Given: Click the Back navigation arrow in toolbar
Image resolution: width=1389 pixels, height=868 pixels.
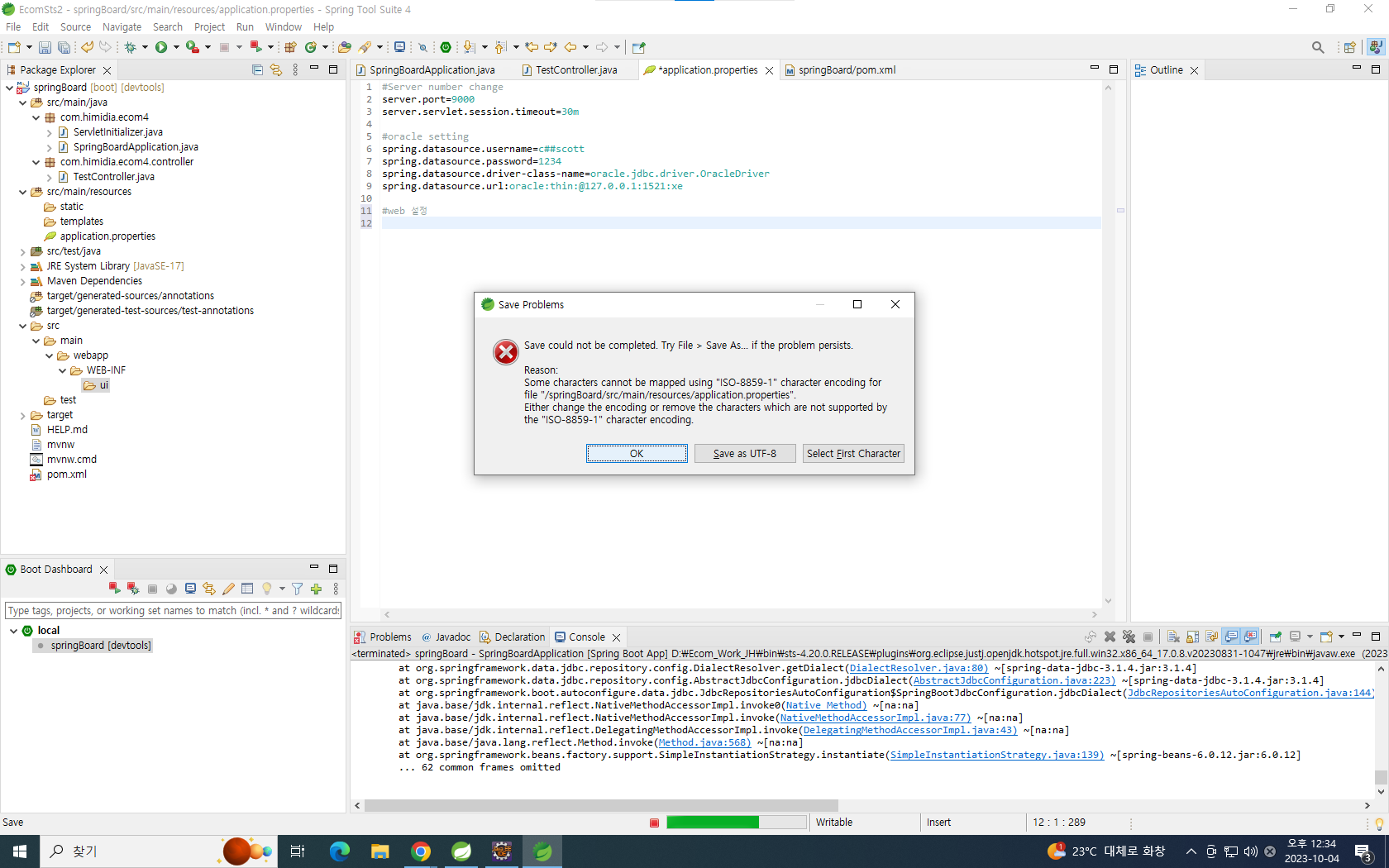Looking at the screenshot, I should click(x=570, y=47).
